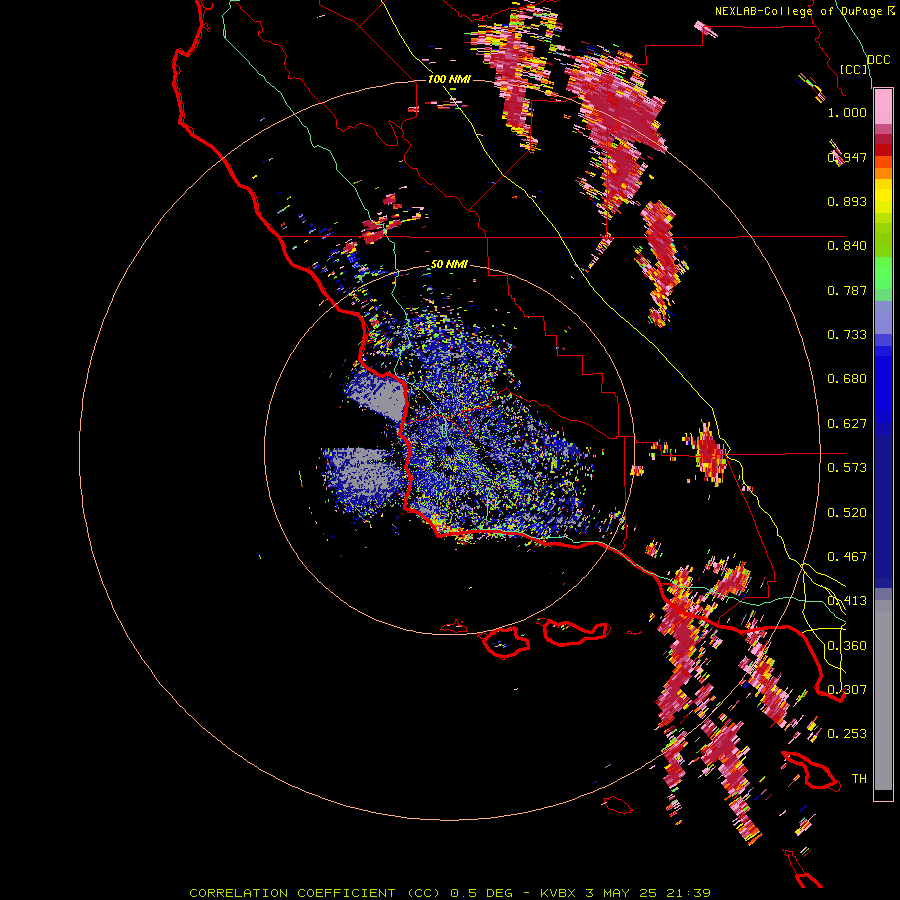
Task: Click the 0.893 scale value
Action: click(847, 201)
